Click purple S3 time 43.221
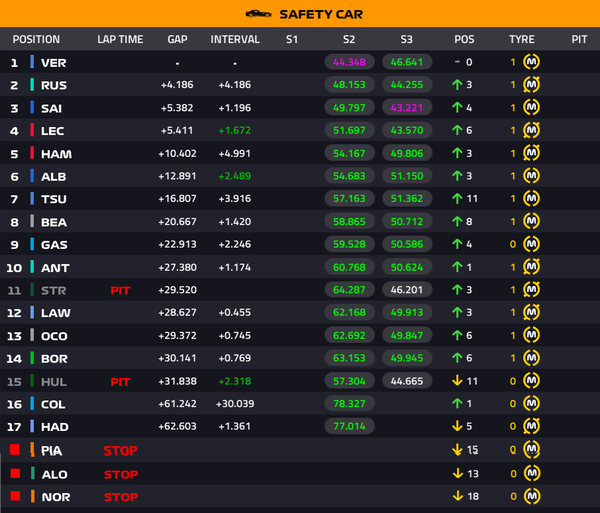The width and height of the screenshot is (600, 513). coord(407,107)
